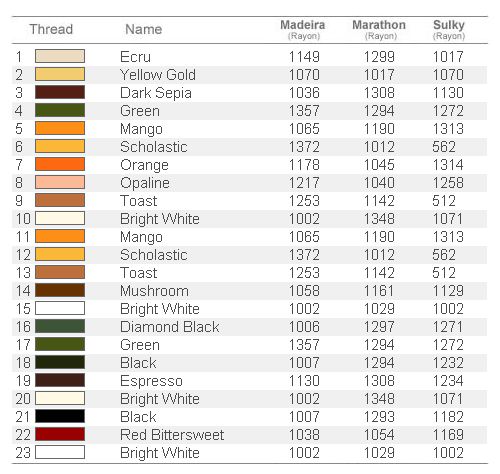
Task: Click the Madeira column header
Action: pos(303,29)
